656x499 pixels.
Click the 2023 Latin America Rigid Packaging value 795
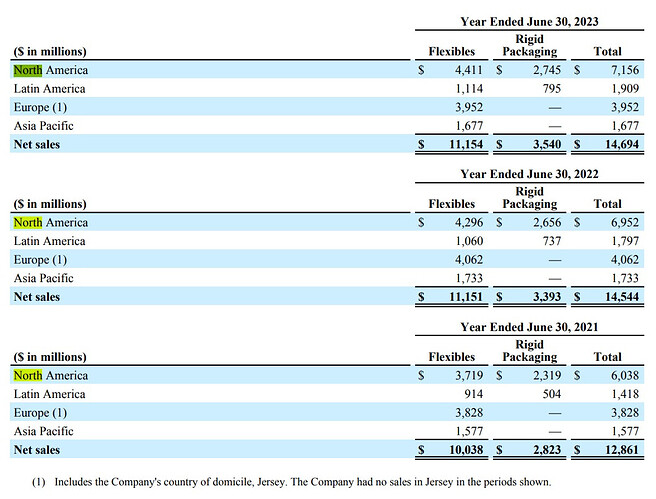[551, 89]
